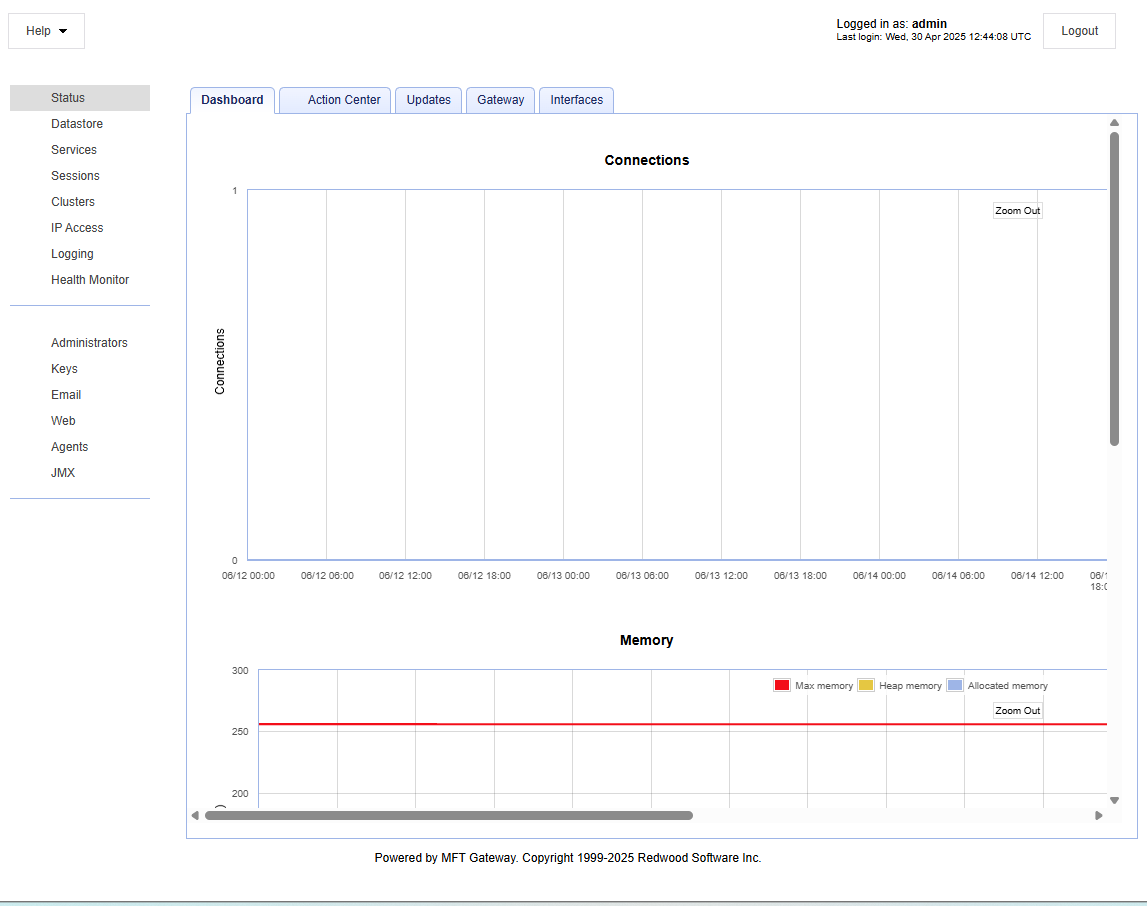Image resolution: width=1147 pixels, height=906 pixels.
Task: Click the dashboard vertical scrollbar thumb
Action: (x=1114, y=289)
